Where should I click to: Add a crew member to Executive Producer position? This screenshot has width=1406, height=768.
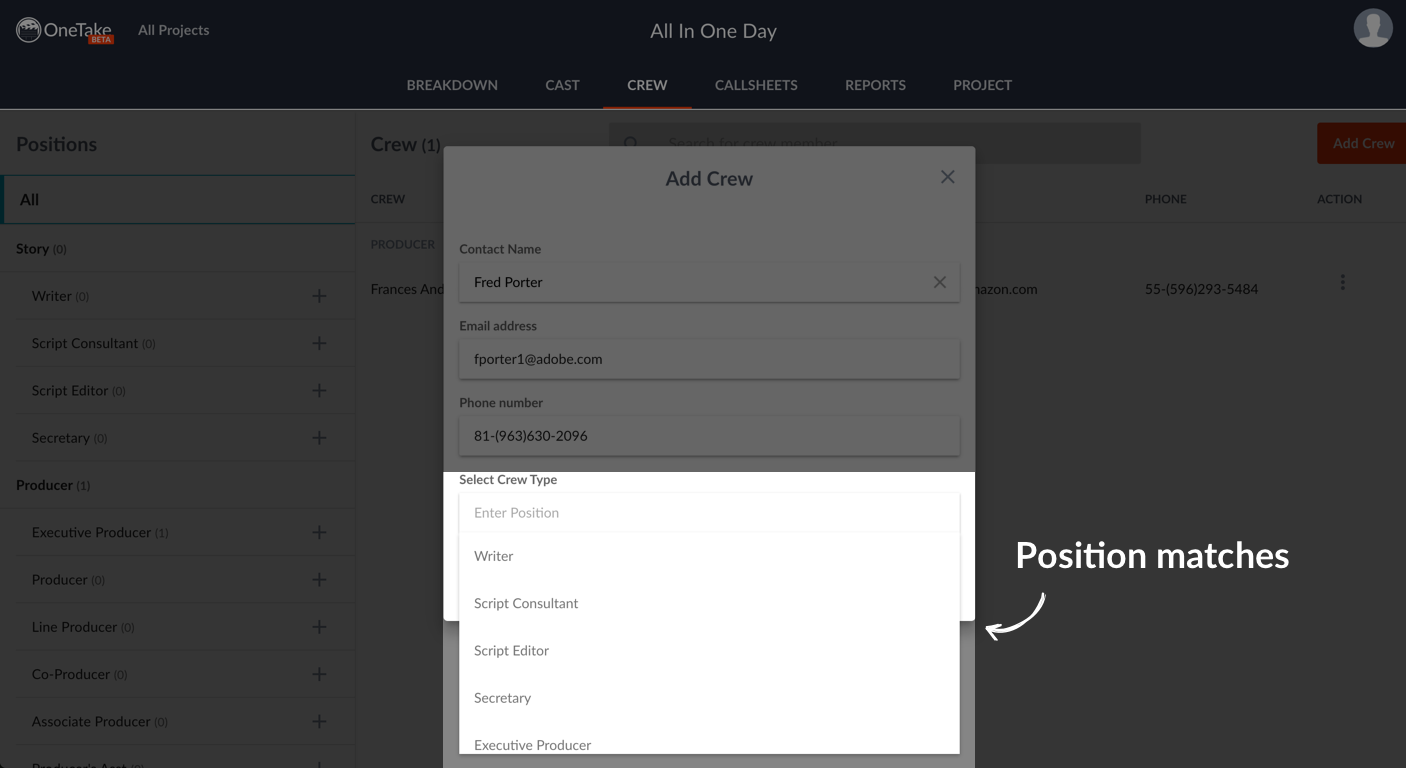(319, 532)
